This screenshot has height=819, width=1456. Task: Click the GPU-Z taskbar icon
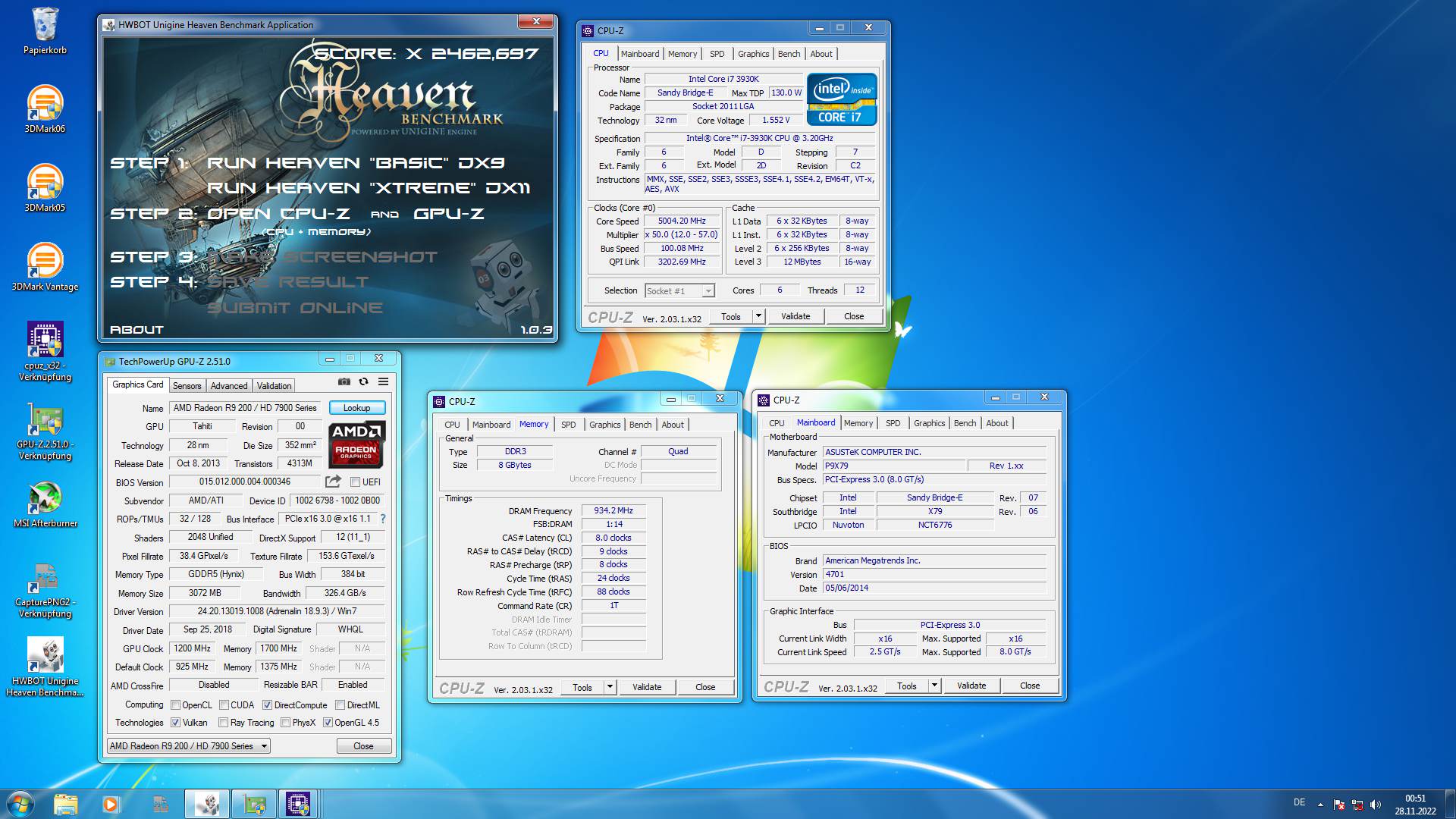253,804
